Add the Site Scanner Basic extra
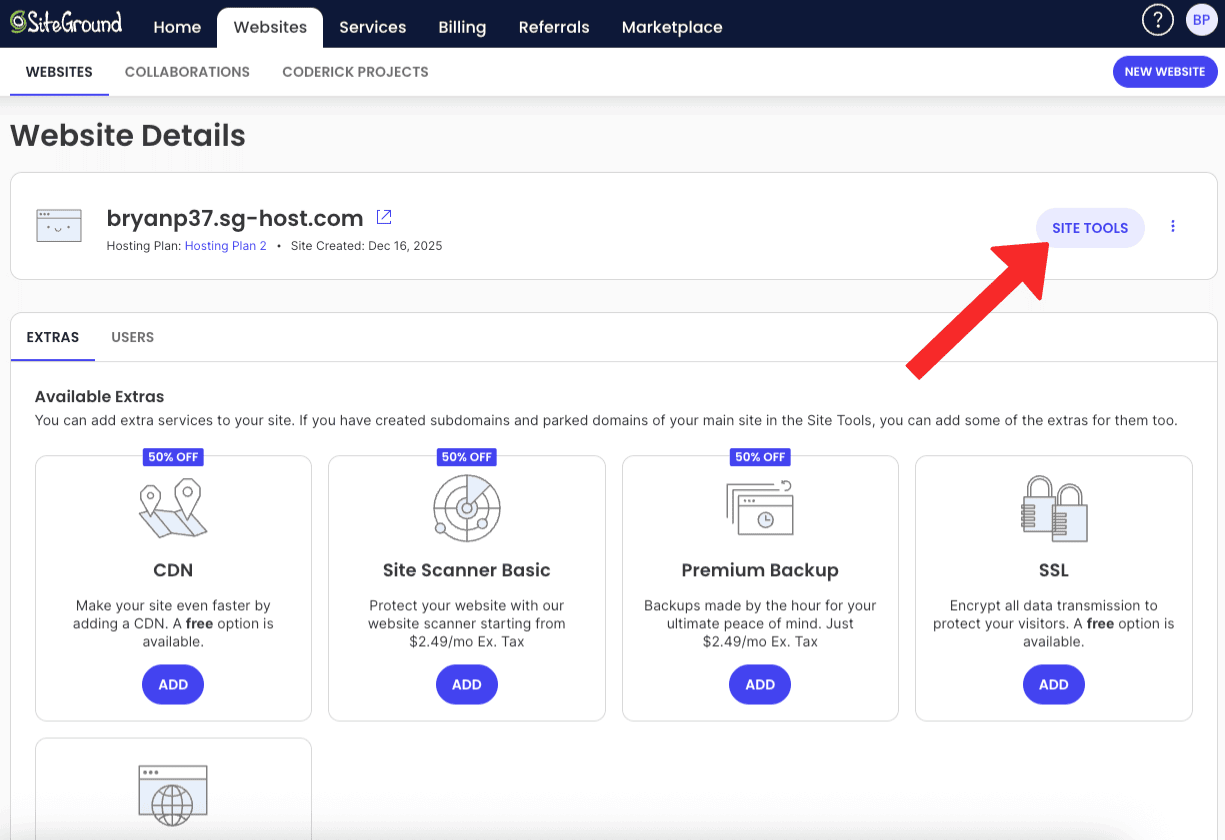1225x840 pixels. 467,685
